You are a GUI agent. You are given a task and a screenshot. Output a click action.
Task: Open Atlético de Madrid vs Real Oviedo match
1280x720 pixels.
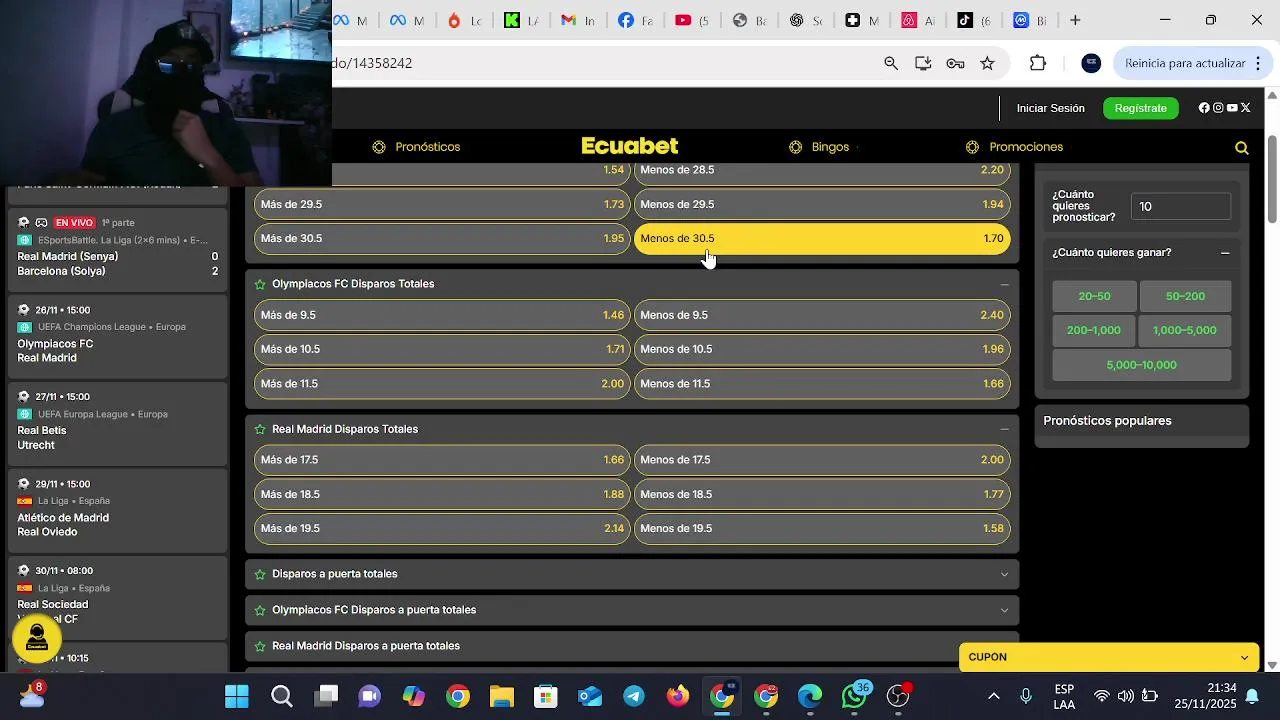point(117,510)
